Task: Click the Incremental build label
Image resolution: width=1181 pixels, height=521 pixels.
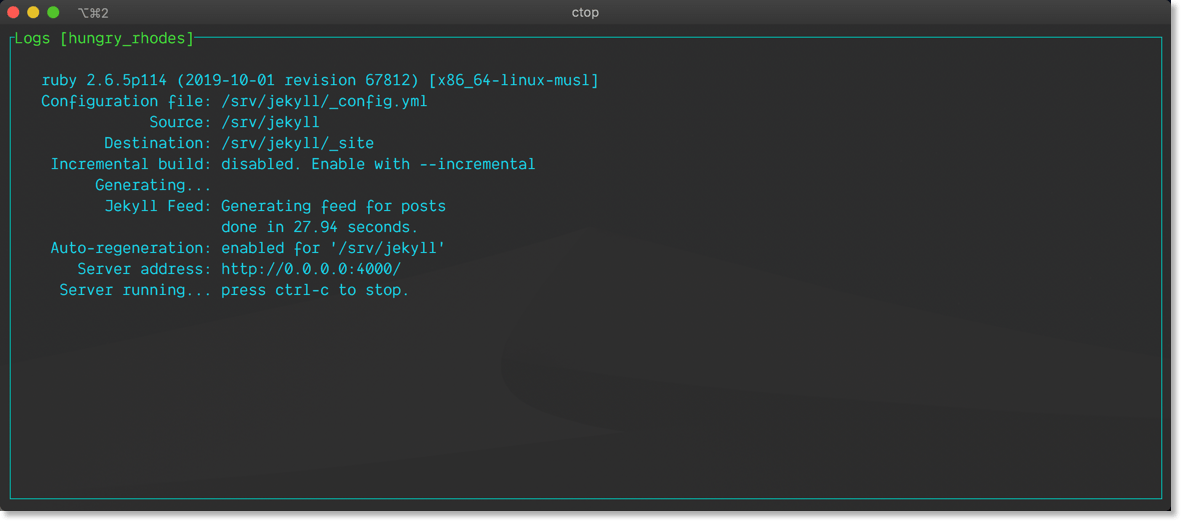Action: click(130, 164)
